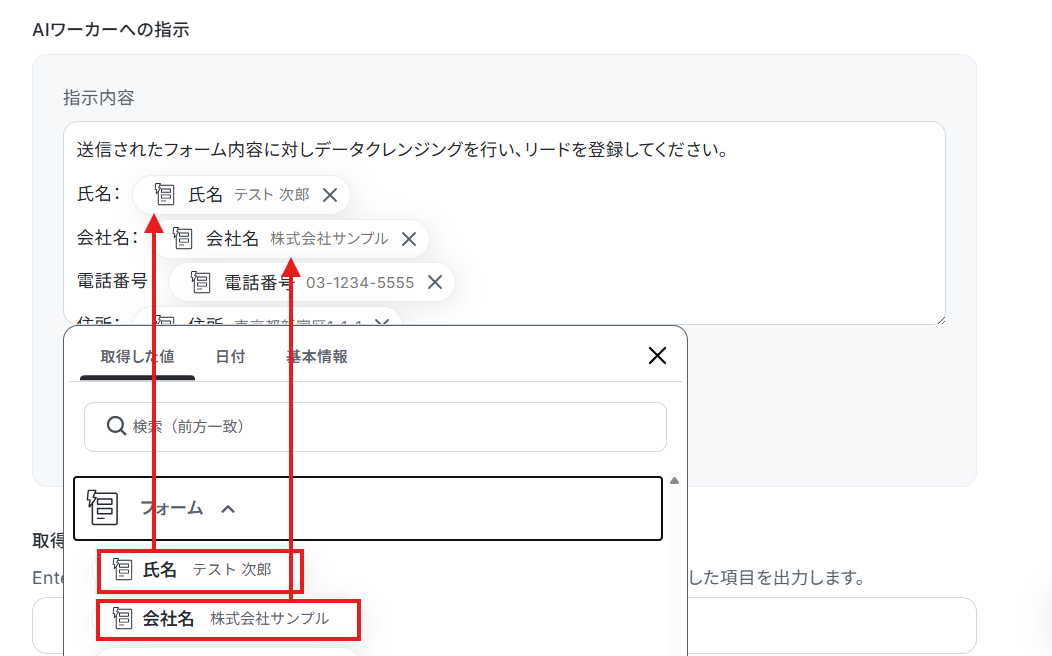
Task: Click icon beside 会社名 list item
Action: [x=122, y=618]
